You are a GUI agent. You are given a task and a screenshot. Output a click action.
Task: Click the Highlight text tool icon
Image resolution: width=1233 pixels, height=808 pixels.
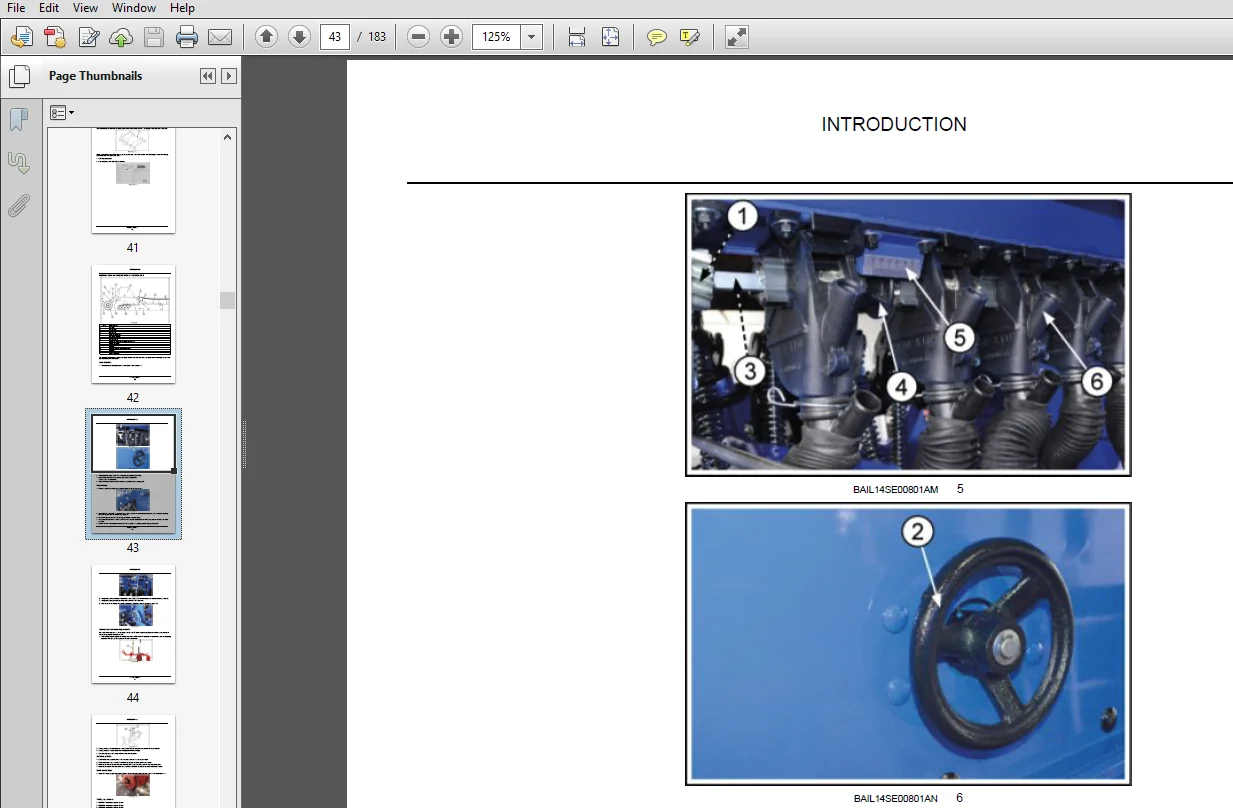click(689, 37)
